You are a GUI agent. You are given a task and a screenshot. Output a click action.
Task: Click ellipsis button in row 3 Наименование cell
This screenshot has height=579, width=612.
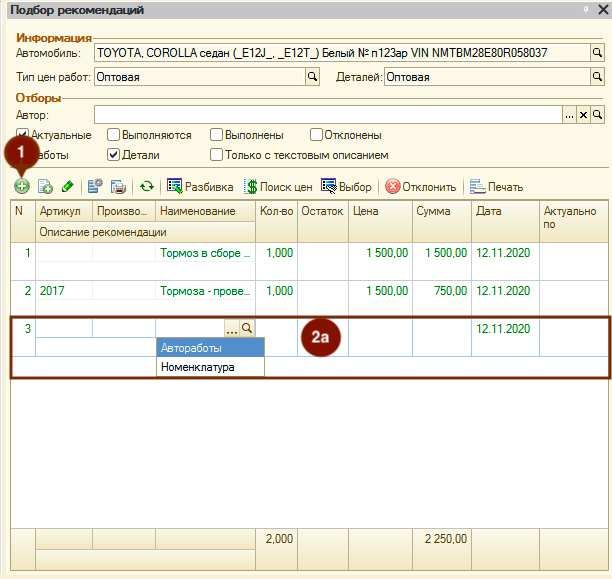232,329
